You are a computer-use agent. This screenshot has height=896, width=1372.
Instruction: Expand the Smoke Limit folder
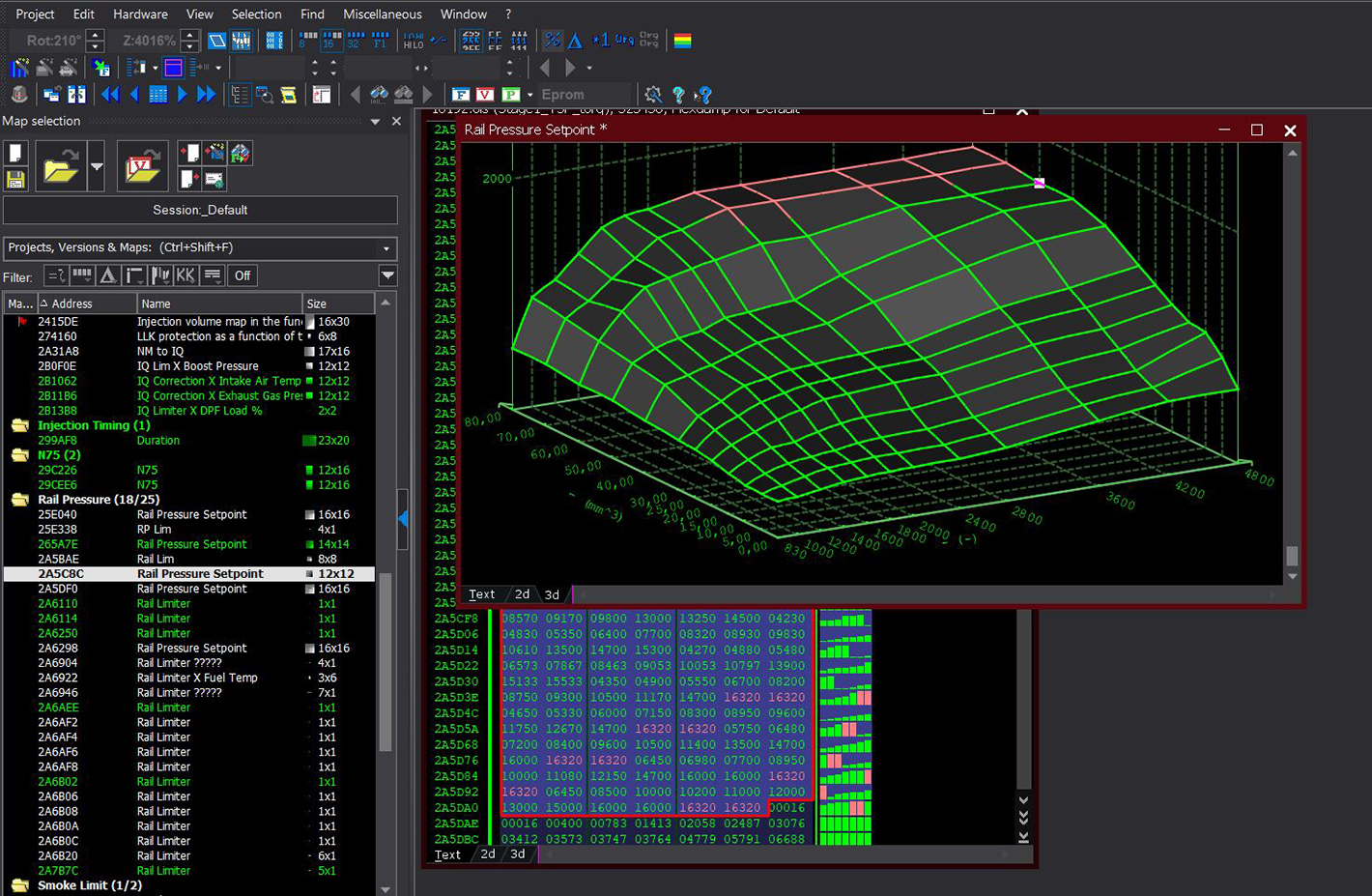click(x=19, y=885)
